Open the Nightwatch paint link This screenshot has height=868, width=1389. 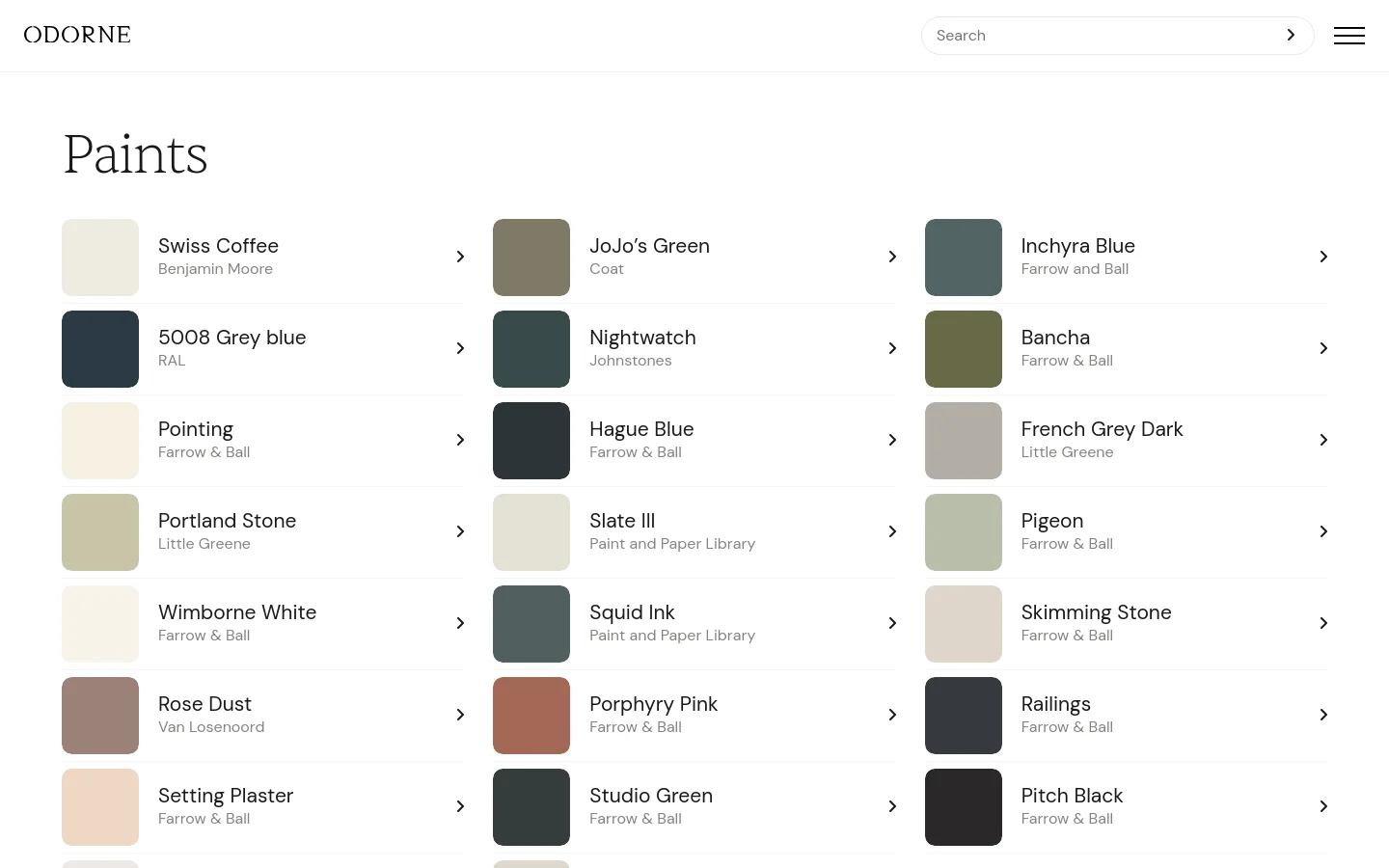pos(694,349)
